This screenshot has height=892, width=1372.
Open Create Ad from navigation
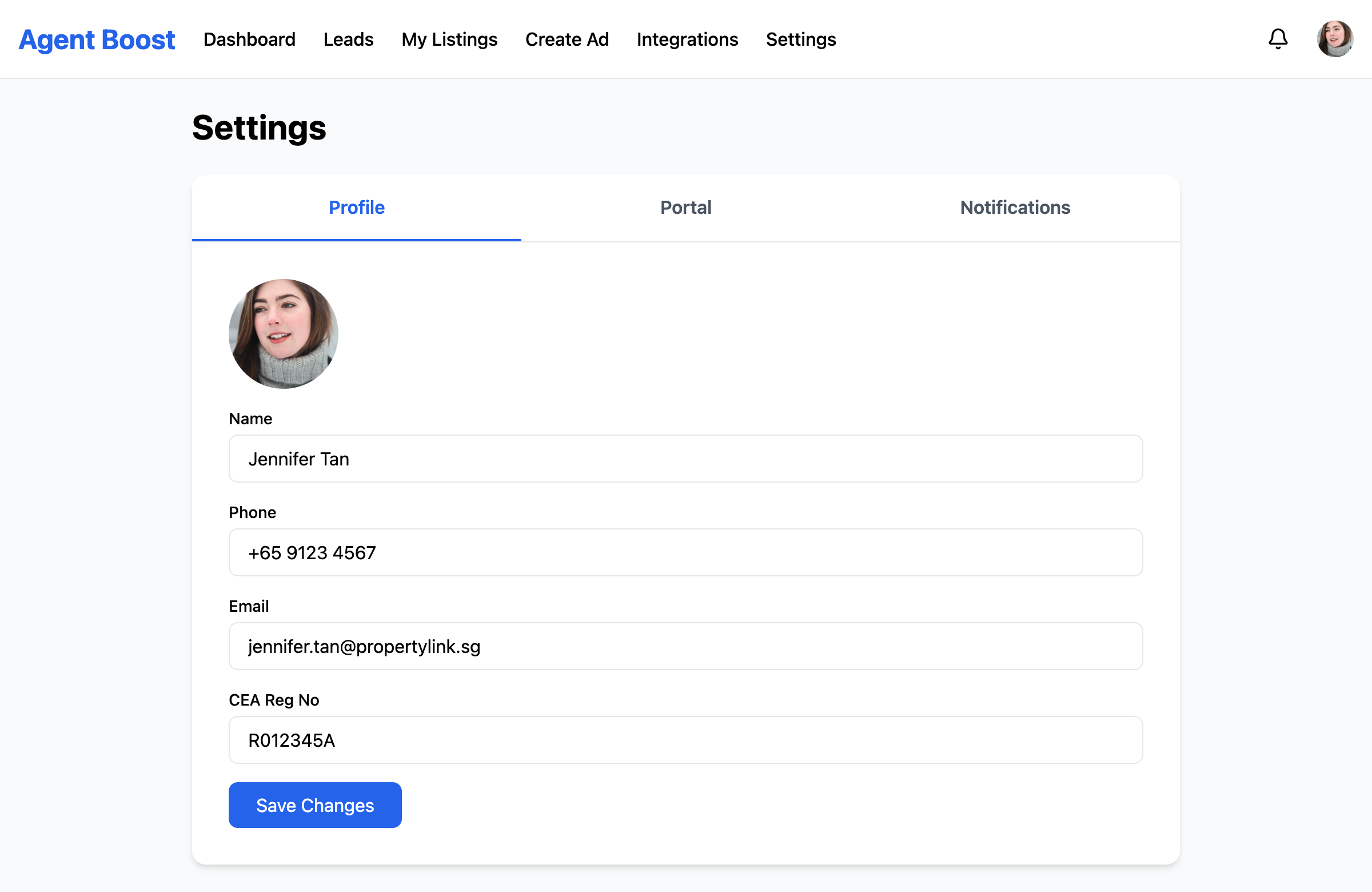567,39
